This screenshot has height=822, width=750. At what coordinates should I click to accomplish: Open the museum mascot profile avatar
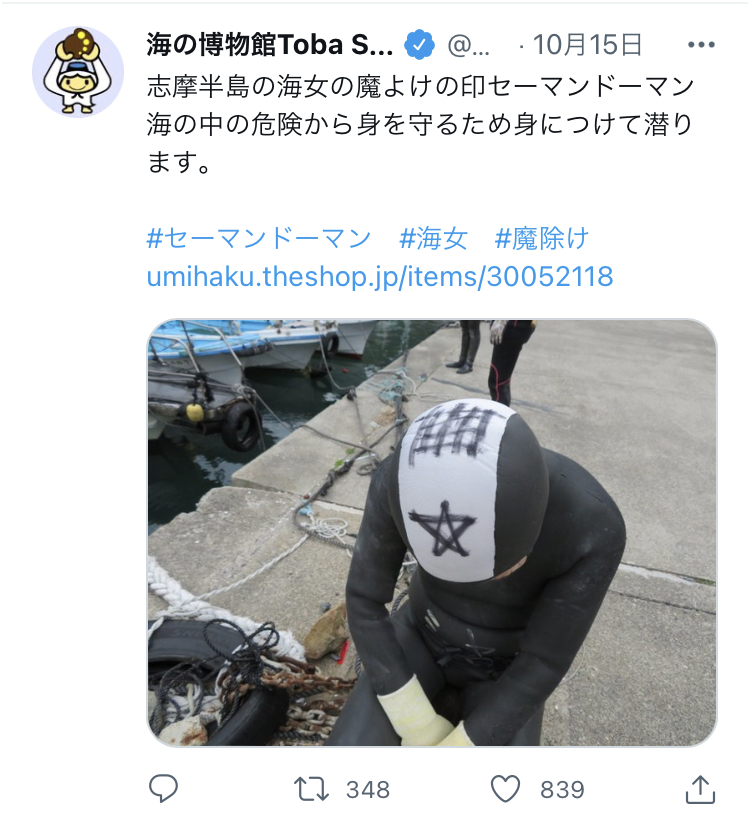[x=78, y=71]
